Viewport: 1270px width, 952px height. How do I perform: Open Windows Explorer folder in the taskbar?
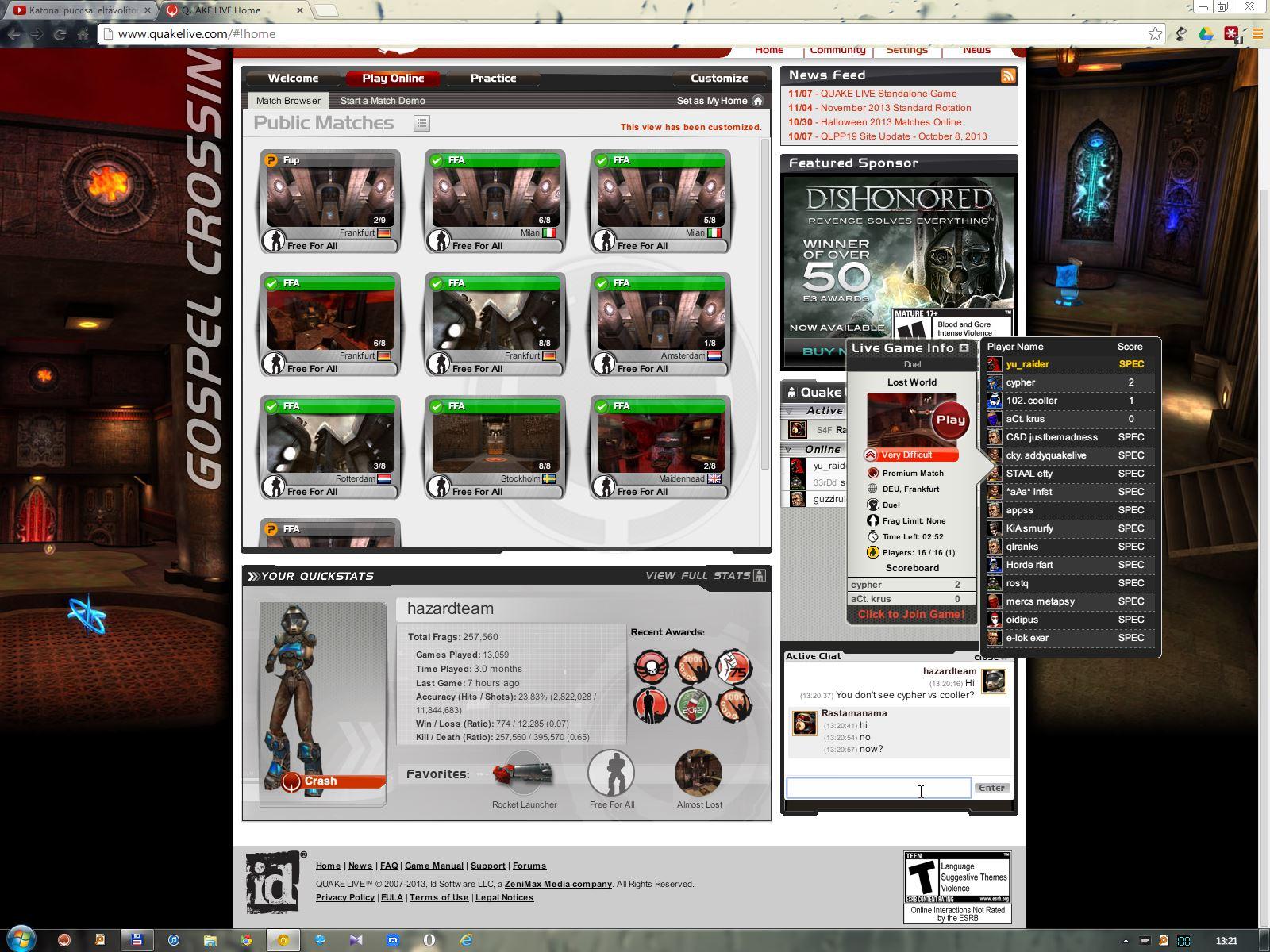210,940
